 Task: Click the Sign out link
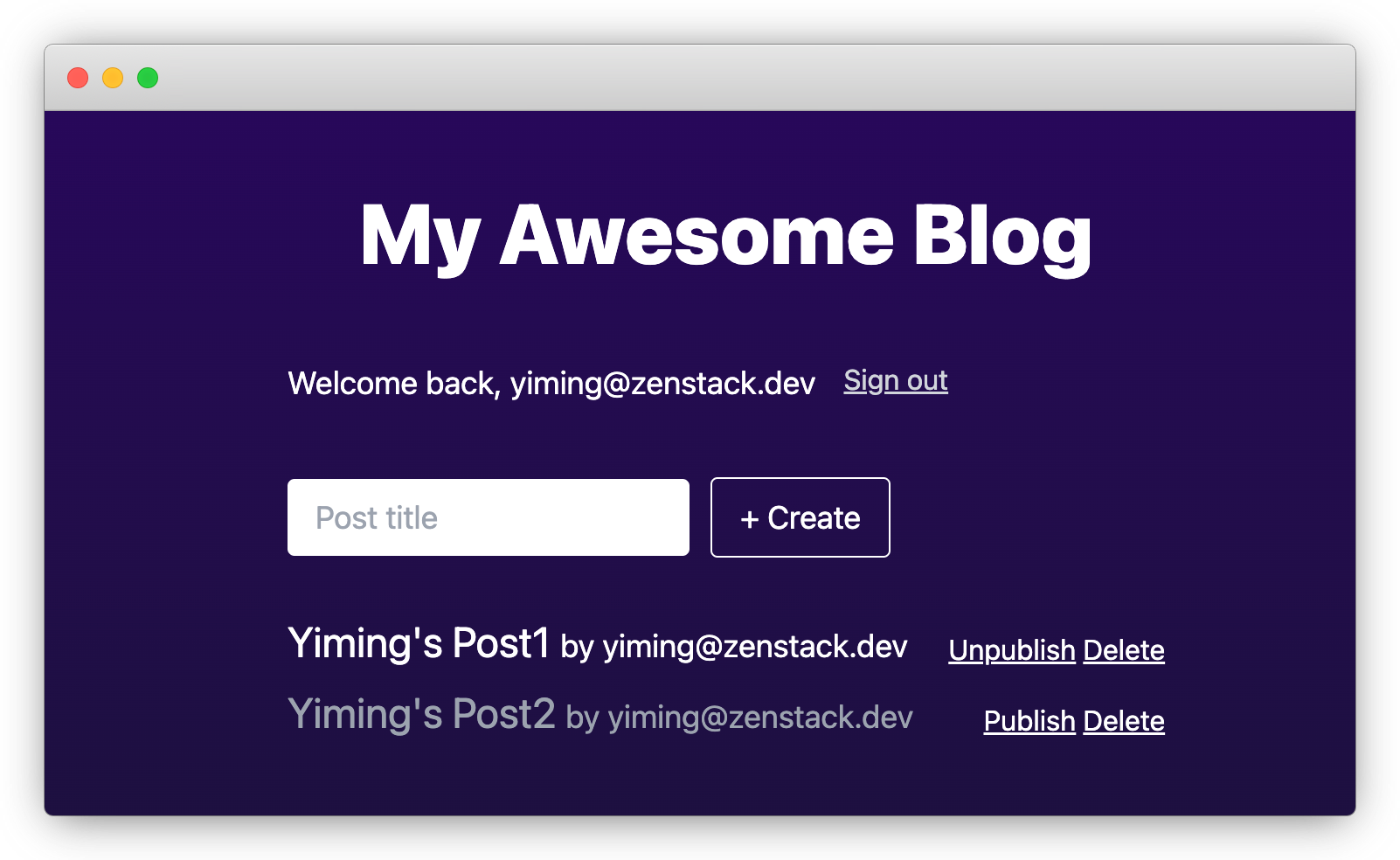pos(895,381)
